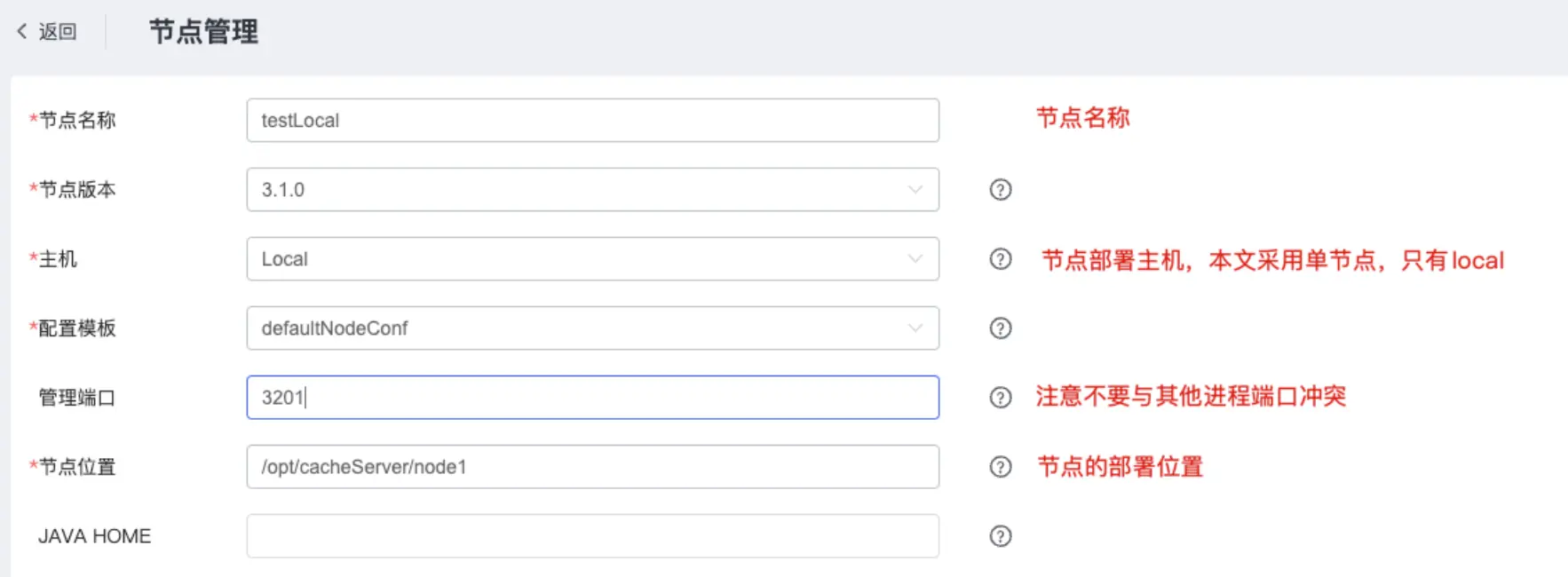Click the 节点版本 dropdown chevron arrow
The image size is (1568, 577).
915,190
